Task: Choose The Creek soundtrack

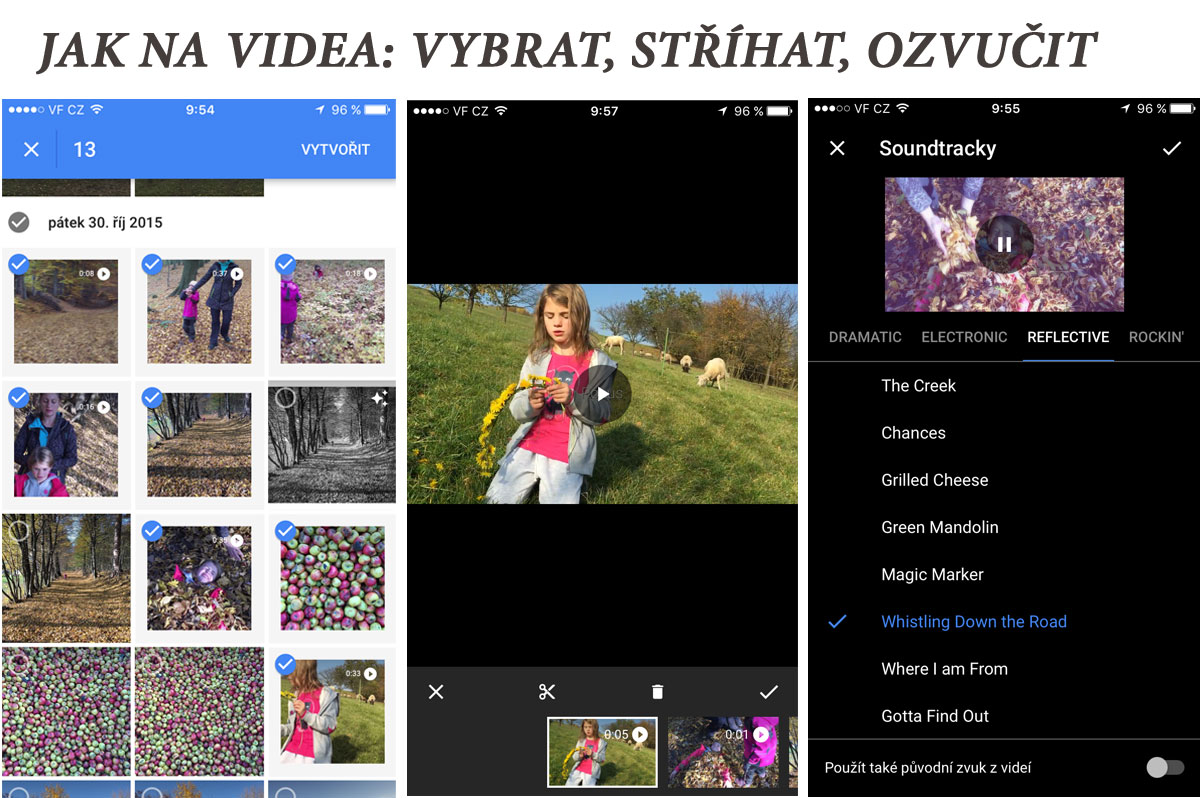Action: click(x=918, y=386)
